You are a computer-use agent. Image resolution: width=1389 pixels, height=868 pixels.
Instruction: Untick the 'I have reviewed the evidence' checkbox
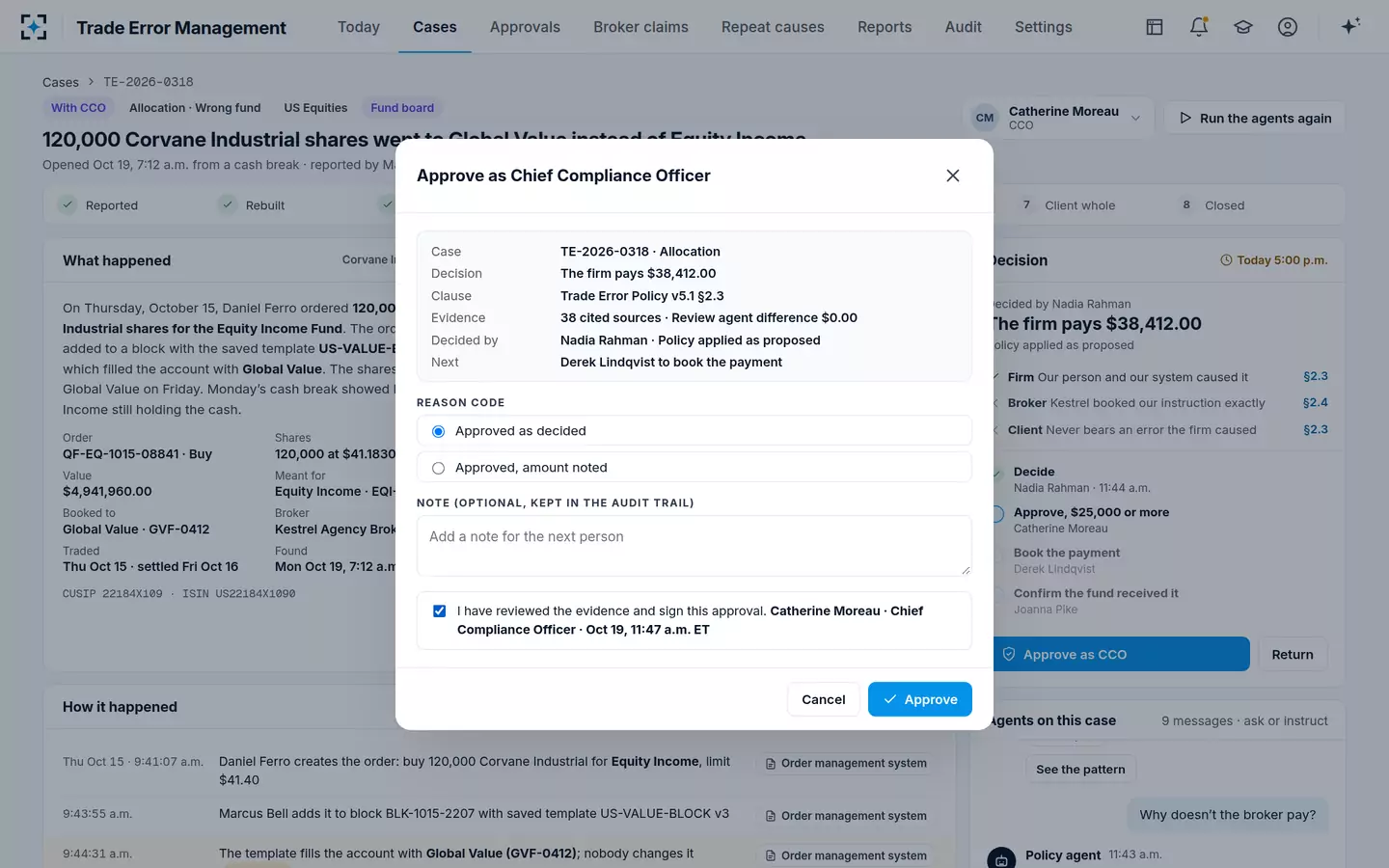click(440, 611)
